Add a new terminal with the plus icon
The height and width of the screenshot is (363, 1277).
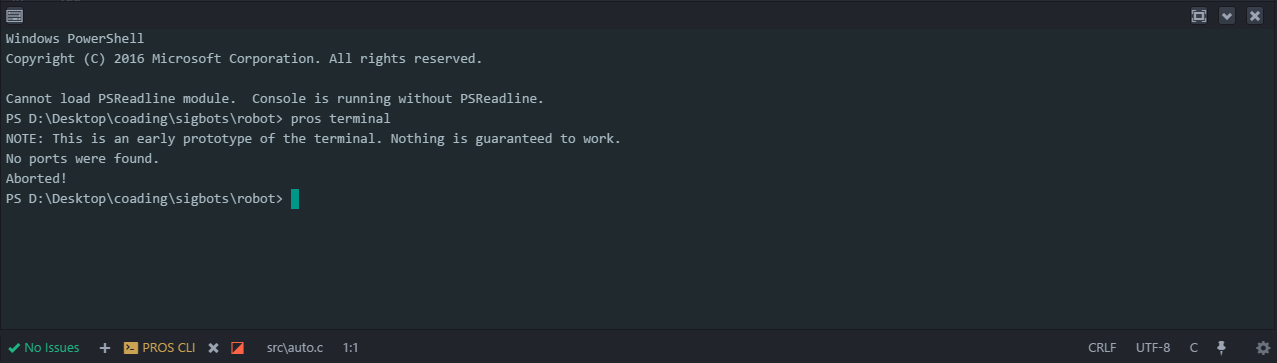tap(105, 348)
